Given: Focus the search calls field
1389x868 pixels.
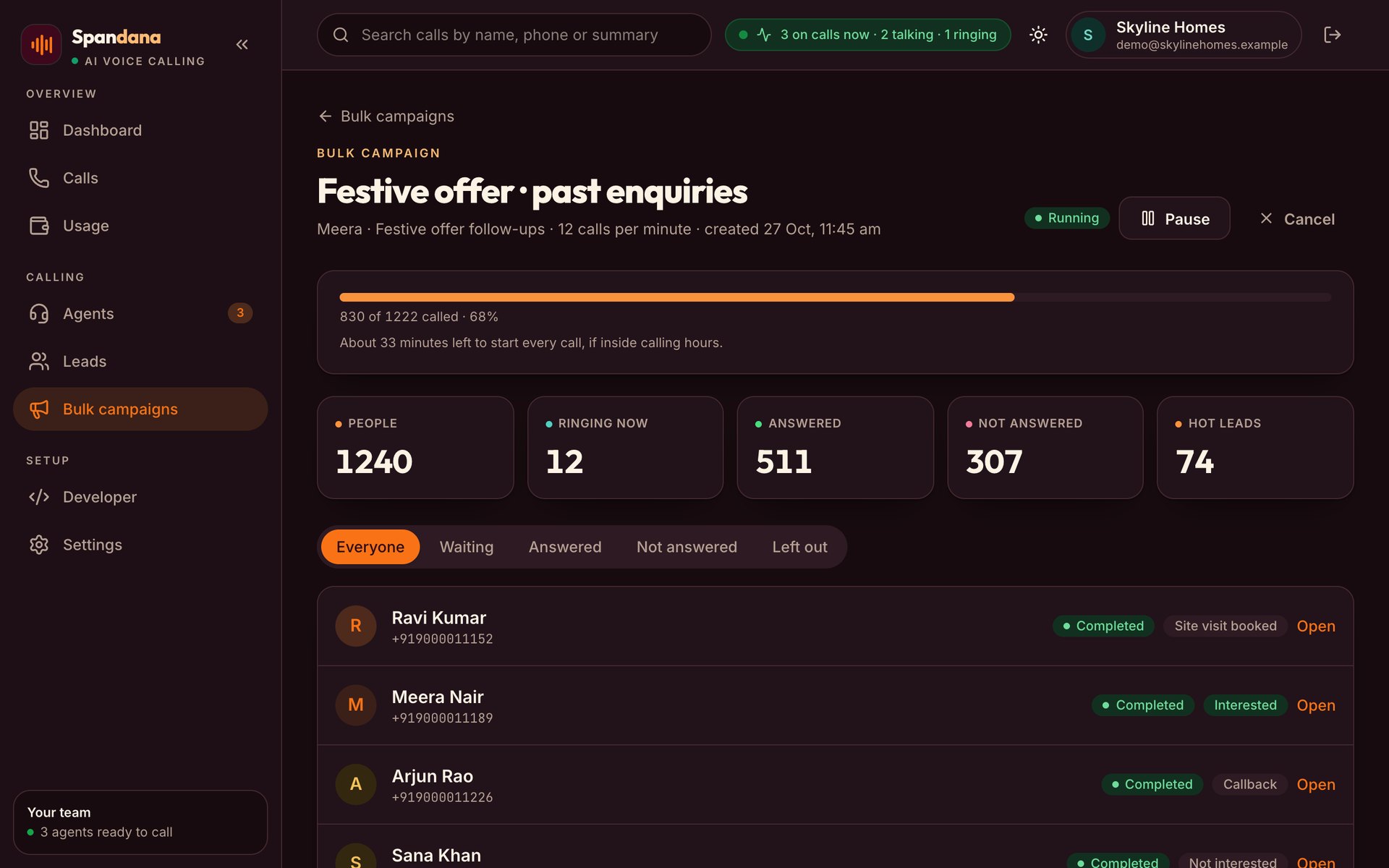Looking at the screenshot, I should (514, 35).
